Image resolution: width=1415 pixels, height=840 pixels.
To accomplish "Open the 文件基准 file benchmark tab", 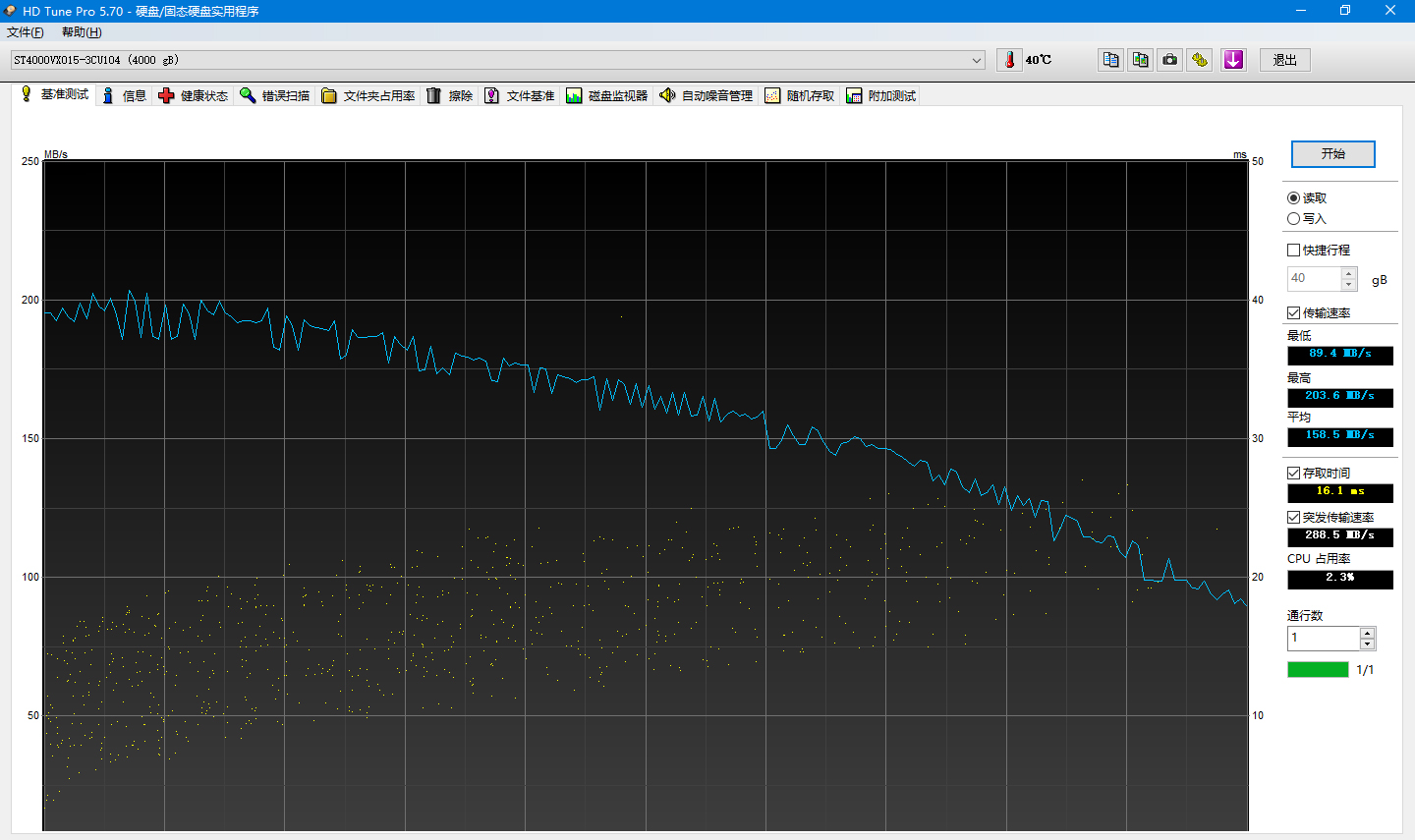I will coord(520,95).
